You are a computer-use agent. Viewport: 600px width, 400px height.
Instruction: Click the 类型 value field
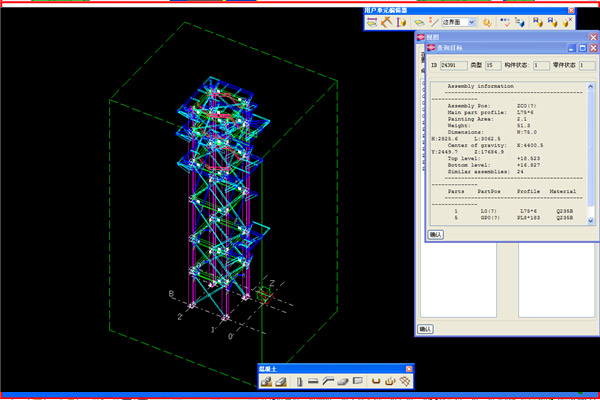pos(493,65)
